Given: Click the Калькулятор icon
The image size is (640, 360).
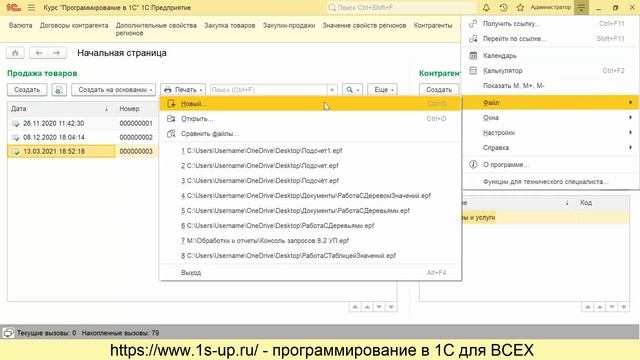Looking at the screenshot, I should click(473, 71).
